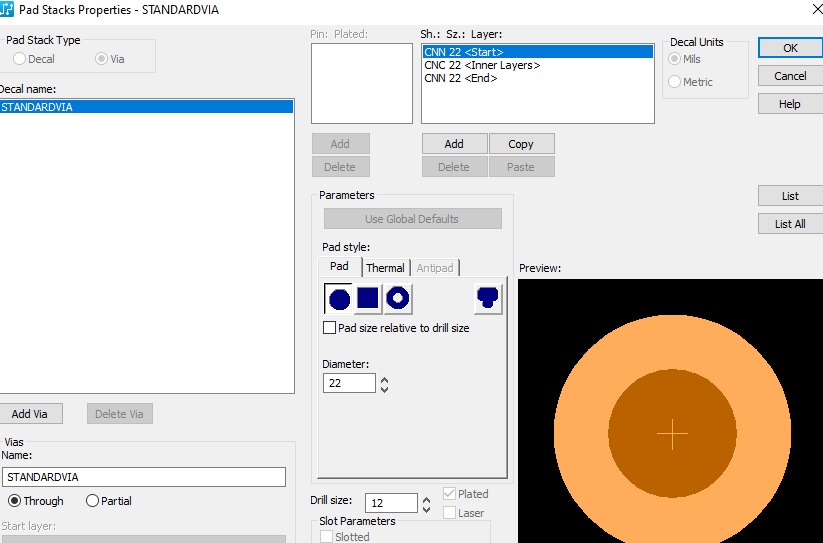Decrease the Diameter value with down arrow
823x543 pixels.
(x=385, y=388)
